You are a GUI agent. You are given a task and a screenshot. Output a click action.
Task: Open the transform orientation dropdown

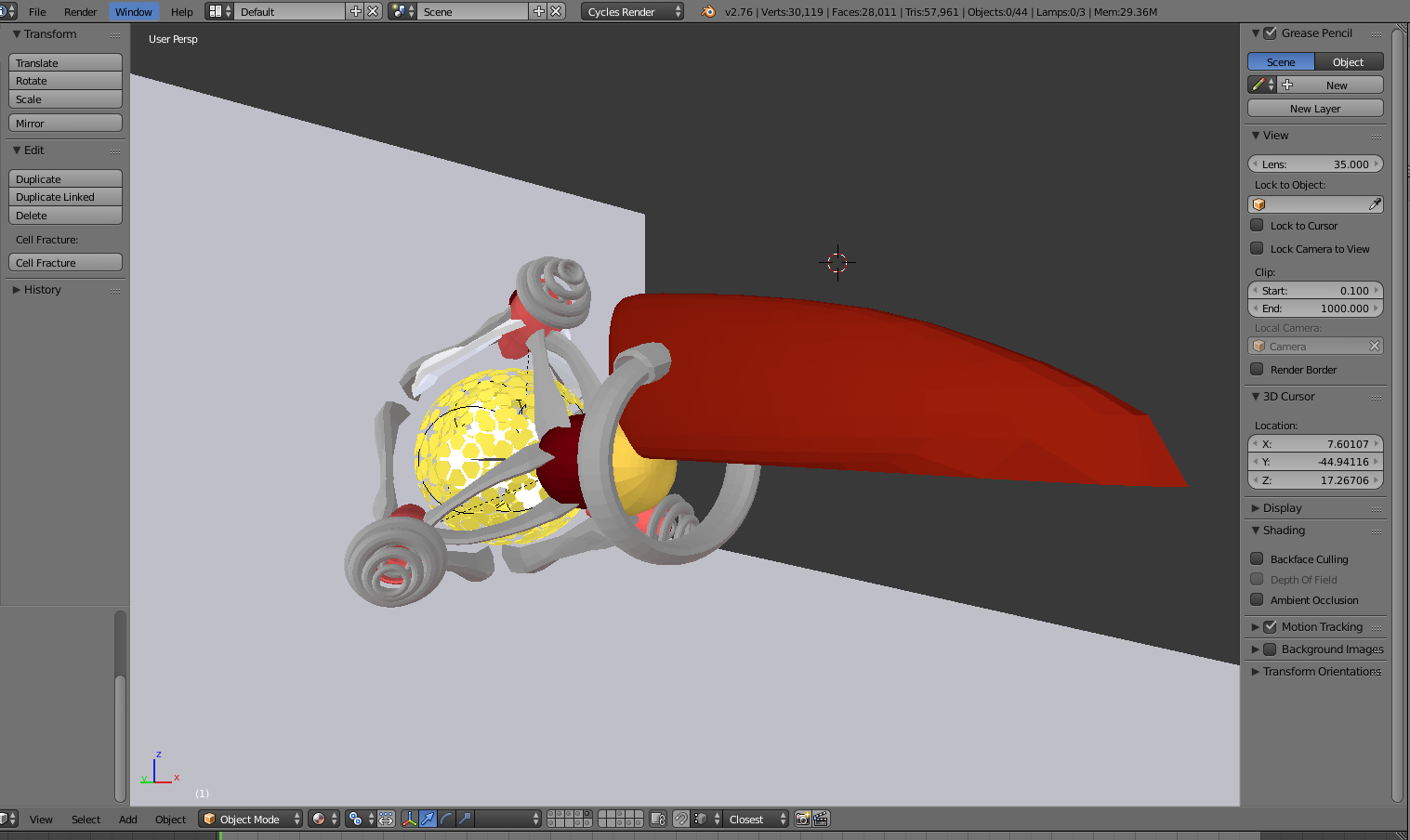click(x=508, y=819)
